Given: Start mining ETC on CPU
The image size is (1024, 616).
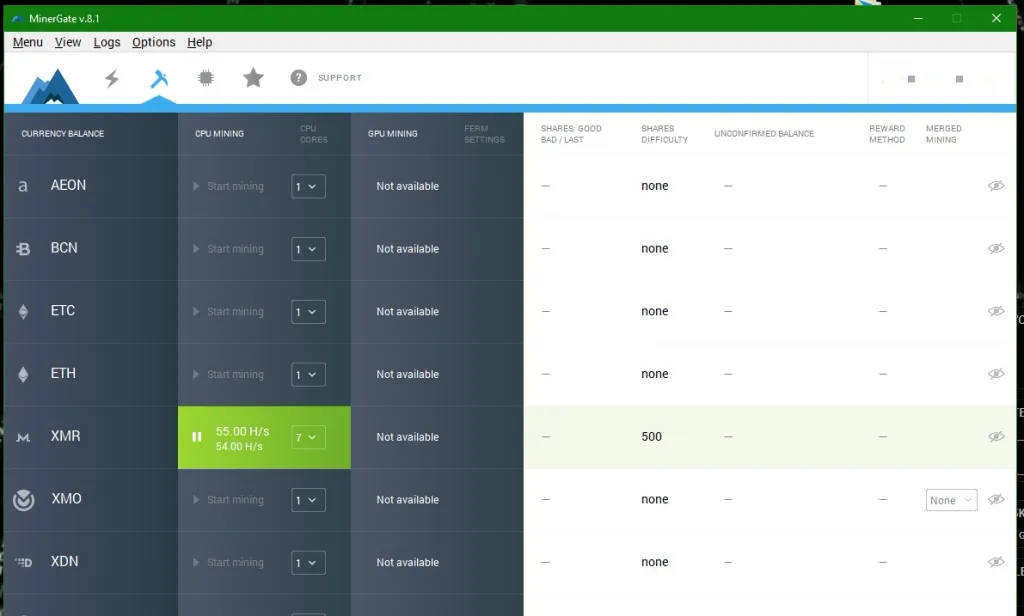Looking at the screenshot, I should point(229,312).
